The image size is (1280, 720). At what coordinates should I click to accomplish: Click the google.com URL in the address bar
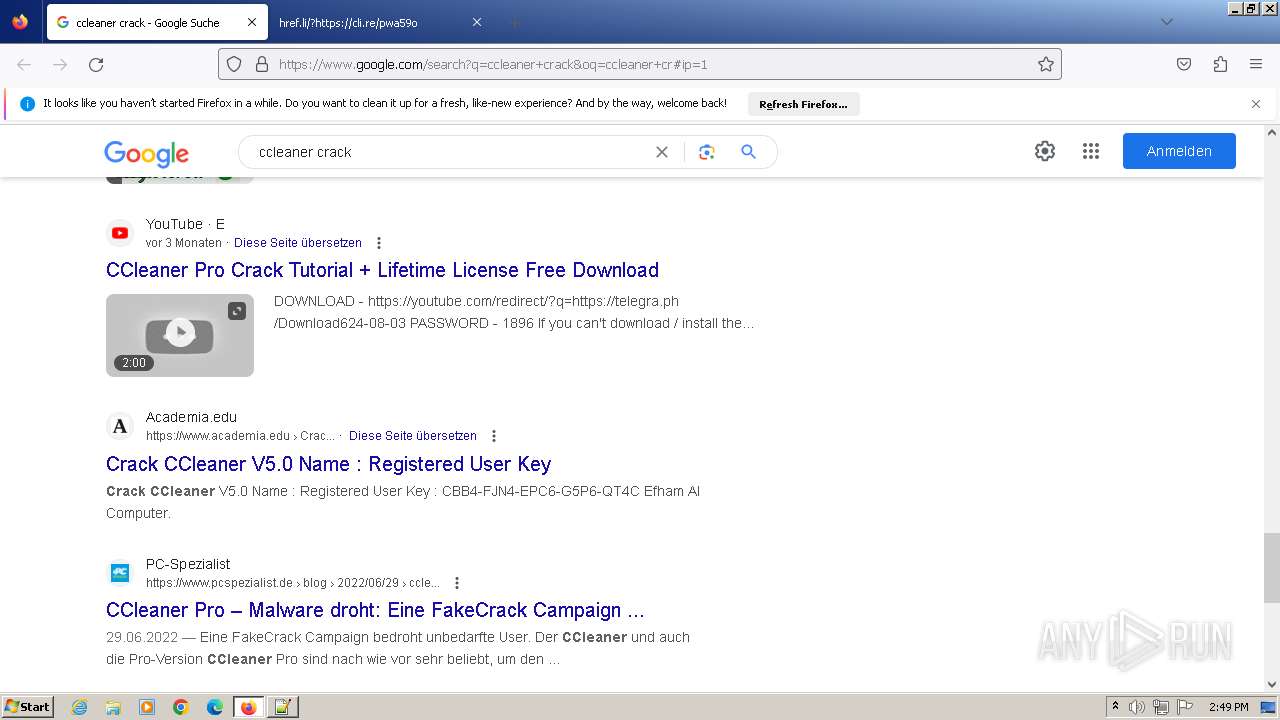pyautogui.click(x=493, y=64)
